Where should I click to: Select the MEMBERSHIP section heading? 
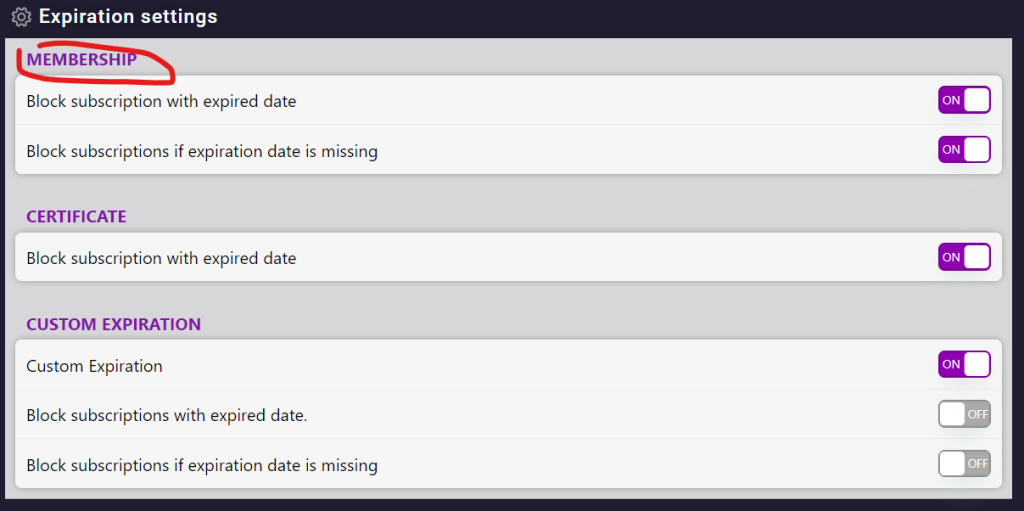[82, 60]
